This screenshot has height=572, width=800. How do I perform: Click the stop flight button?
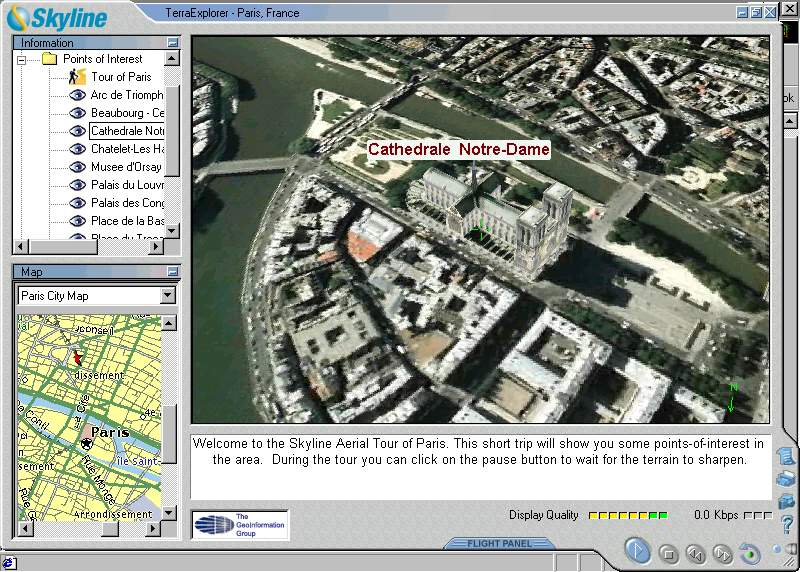669,552
